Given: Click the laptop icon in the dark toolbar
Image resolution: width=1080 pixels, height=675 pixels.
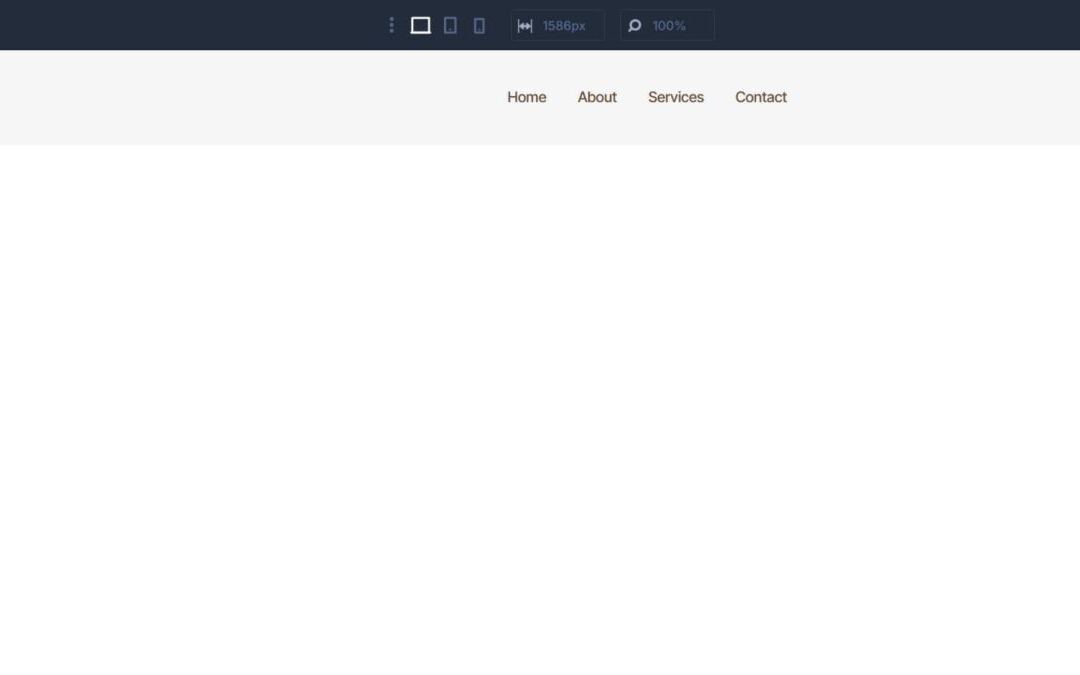Looking at the screenshot, I should pyautogui.click(x=420, y=25).
